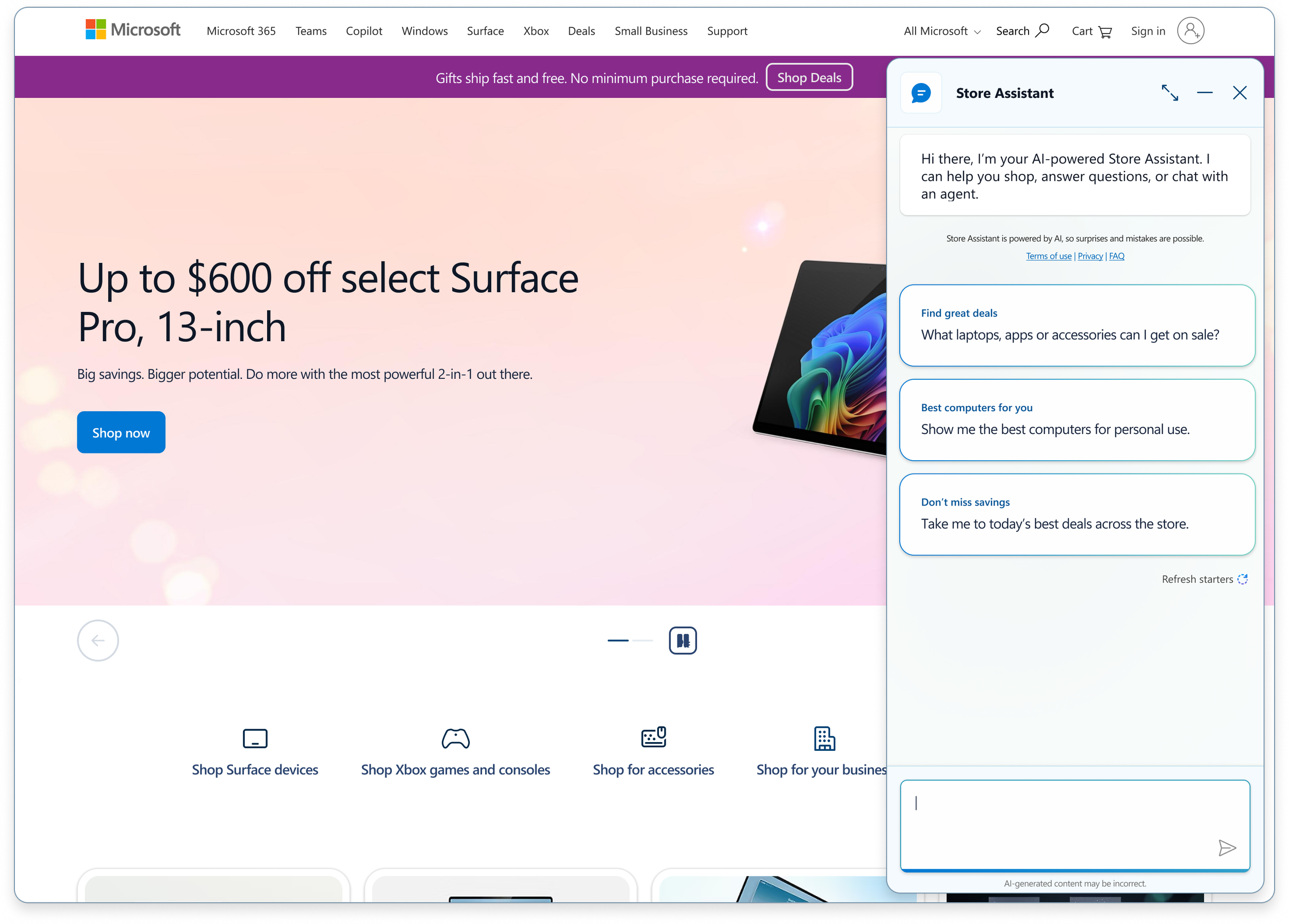
Task: Click the business building icon
Action: (x=824, y=738)
